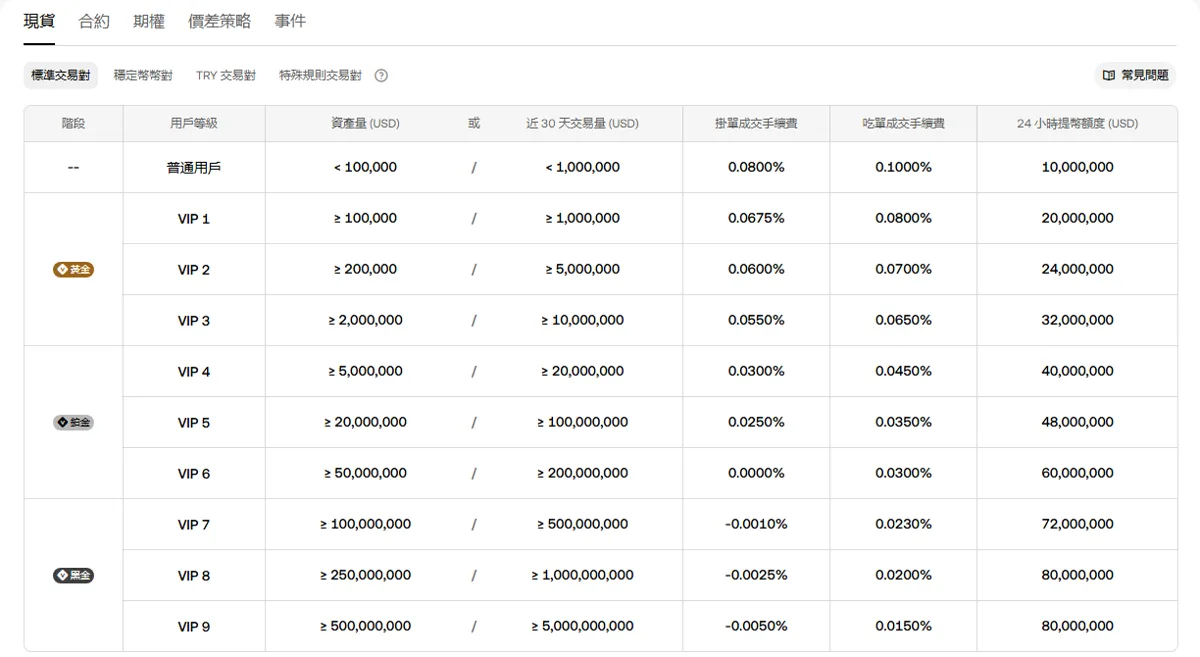The image size is (1200, 657).
Task: Switch to the 價差策略 tab
Action: point(220,21)
